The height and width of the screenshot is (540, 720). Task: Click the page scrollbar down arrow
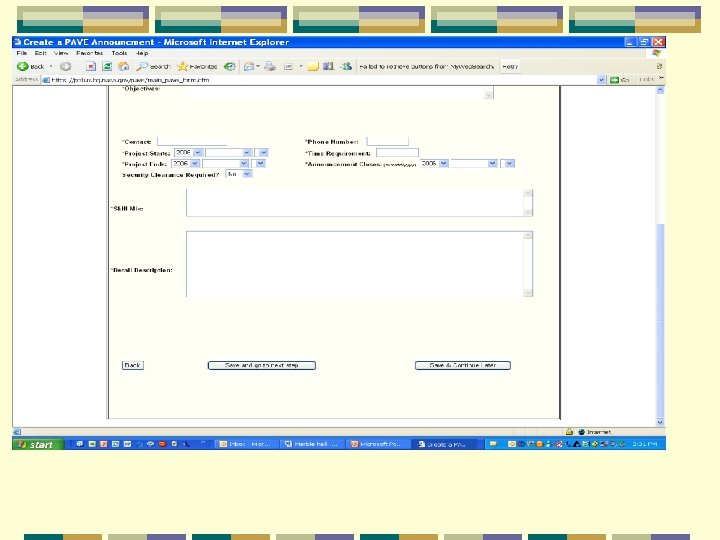pyautogui.click(x=660, y=422)
